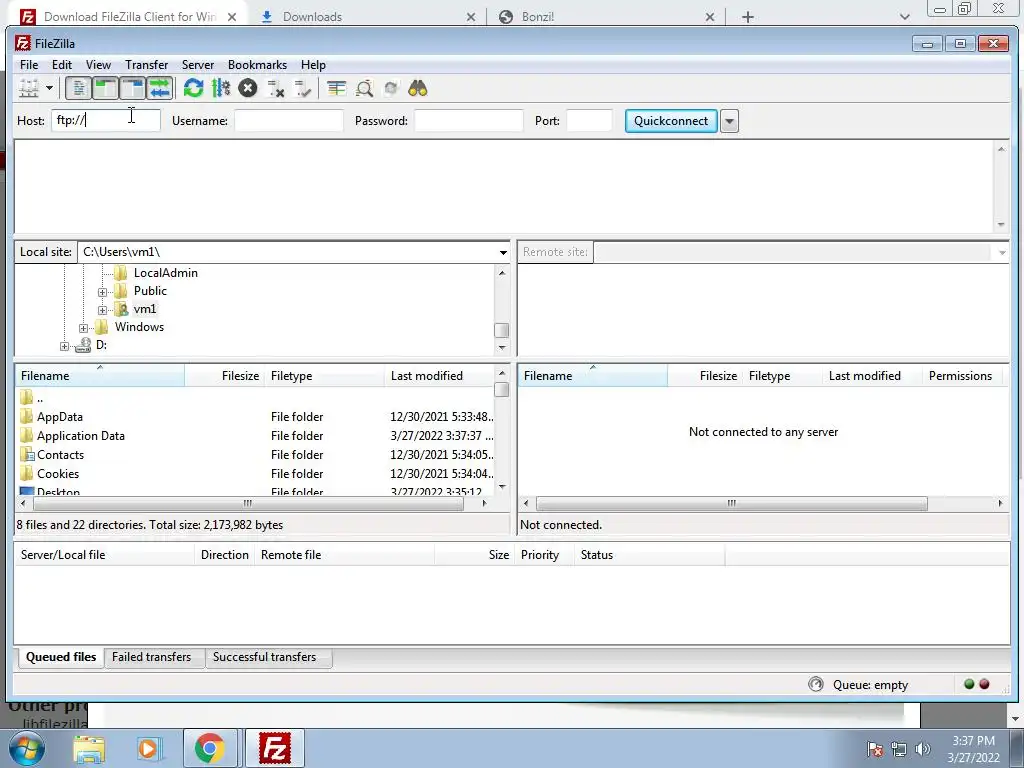This screenshot has width=1024, height=768.
Task: Select the Cookies folder row
Action: click(x=255, y=473)
